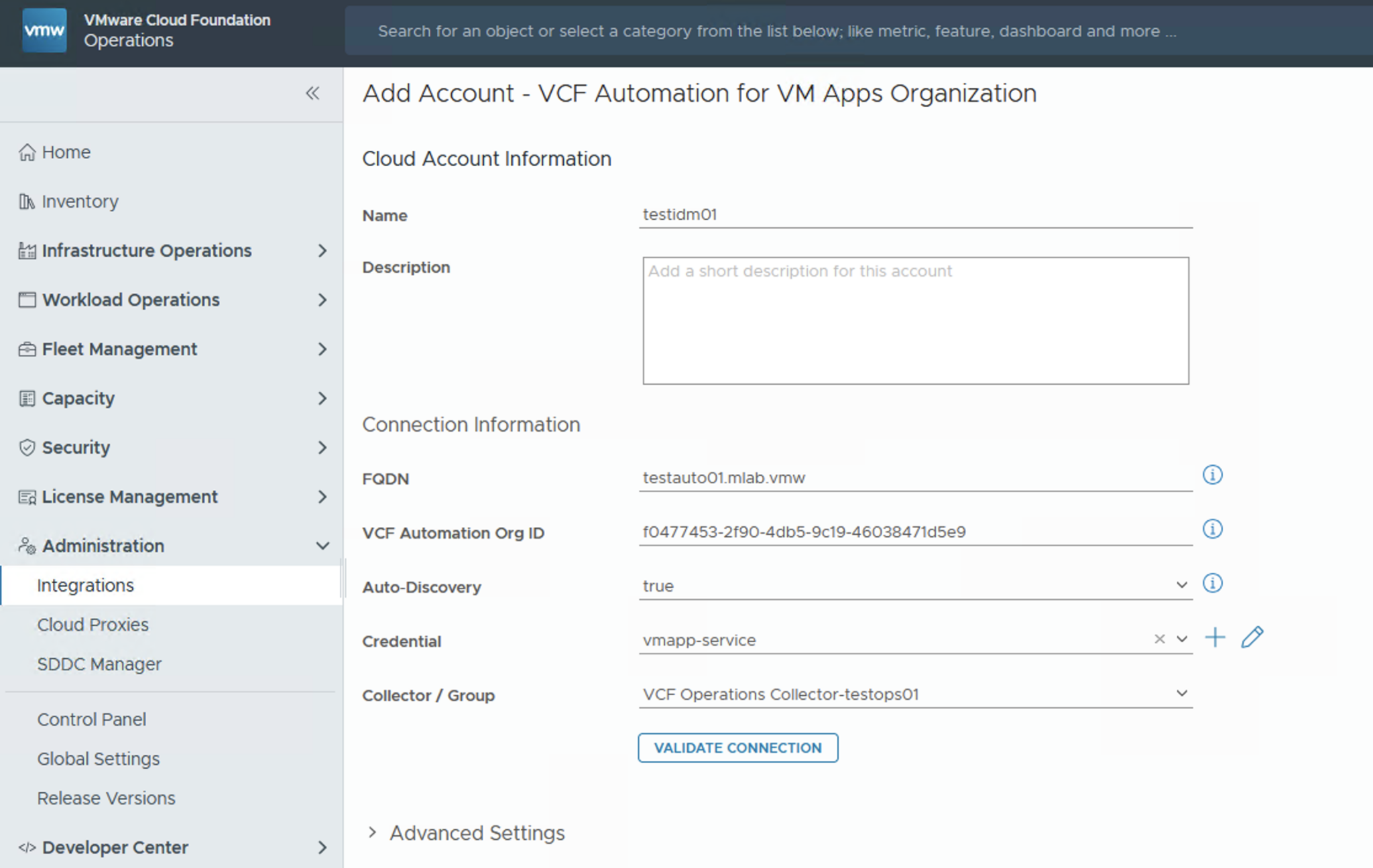This screenshot has width=1373, height=868.
Task: Click the info icon next to FQDN
Action: (1213, 475)
